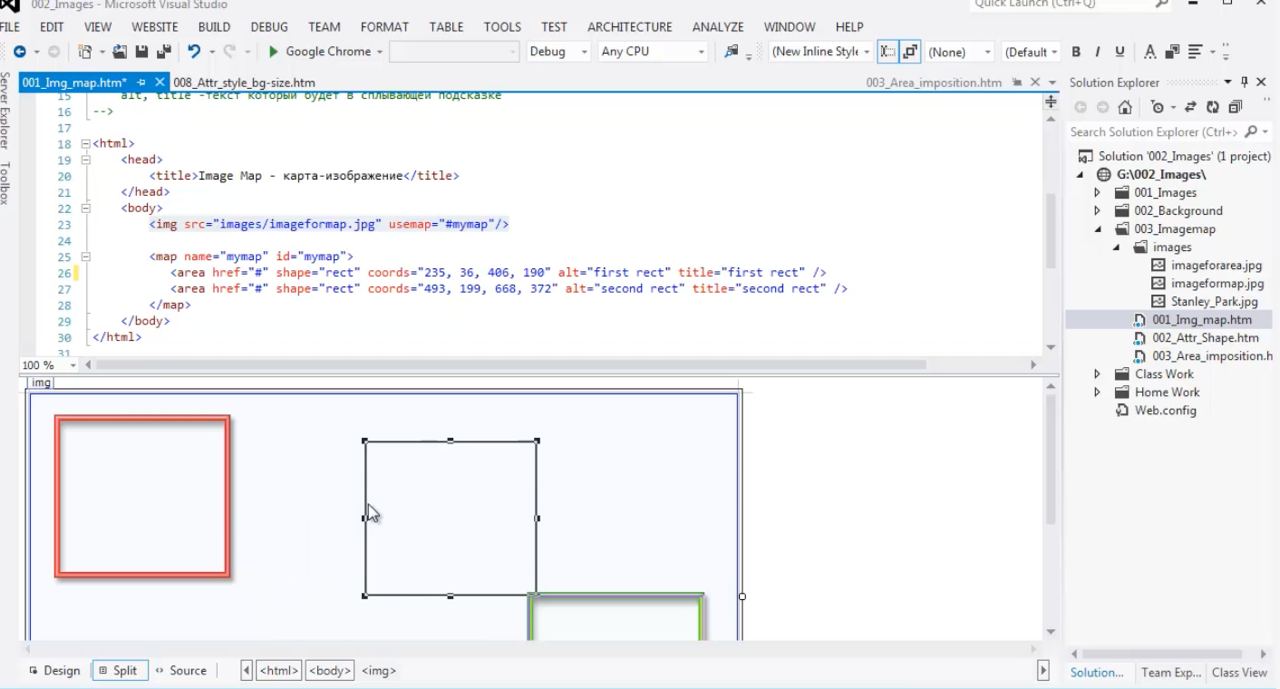Viewport: 1280px width, 689px height.
Task: Click the Bold formatting icon
Action: (x=1076, y=52)
